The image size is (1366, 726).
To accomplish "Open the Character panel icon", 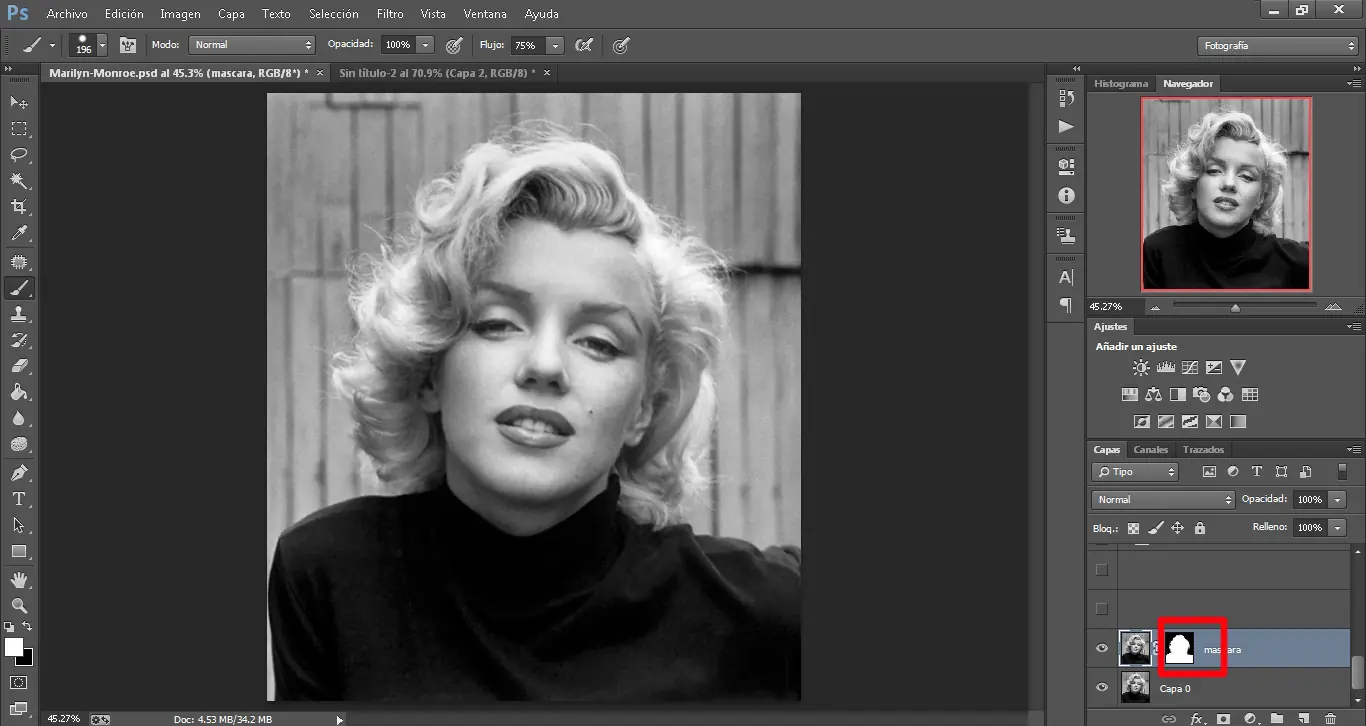I will (1066, 277).
